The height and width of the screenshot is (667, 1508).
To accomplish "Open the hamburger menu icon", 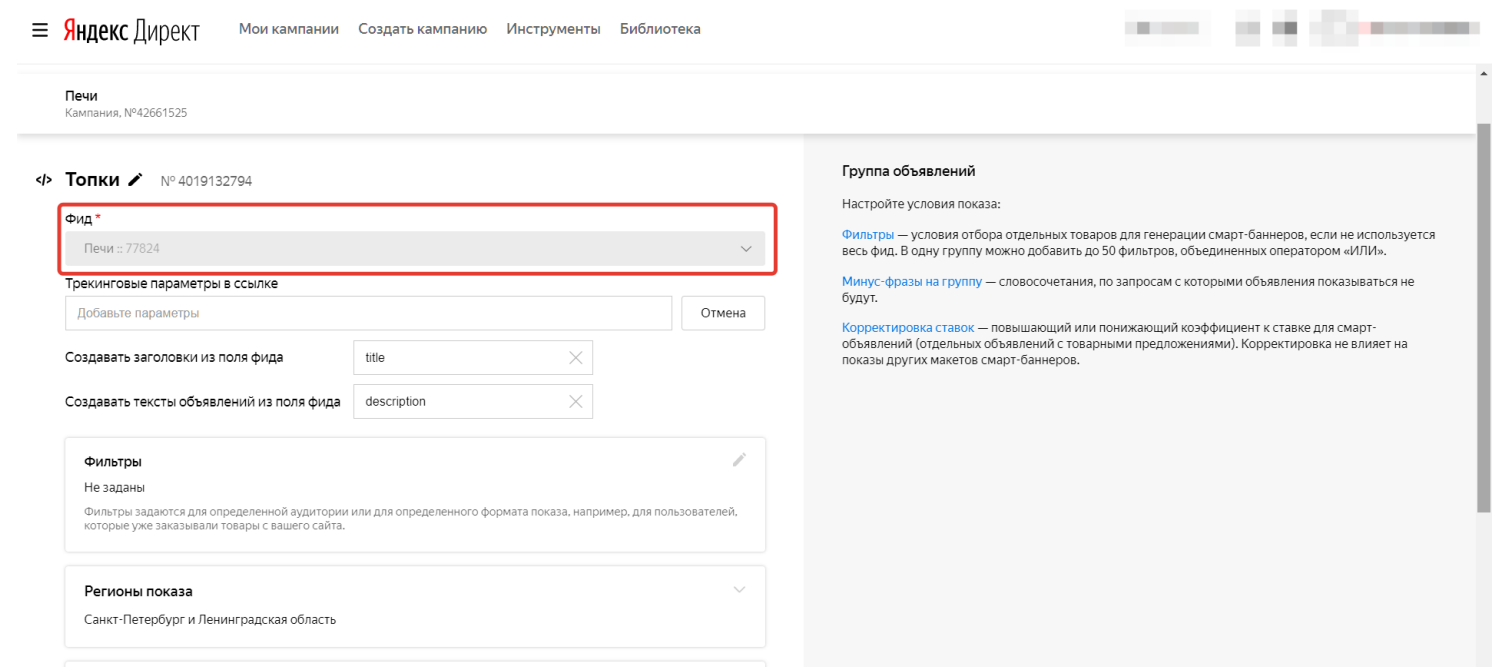I will point(40,30).
